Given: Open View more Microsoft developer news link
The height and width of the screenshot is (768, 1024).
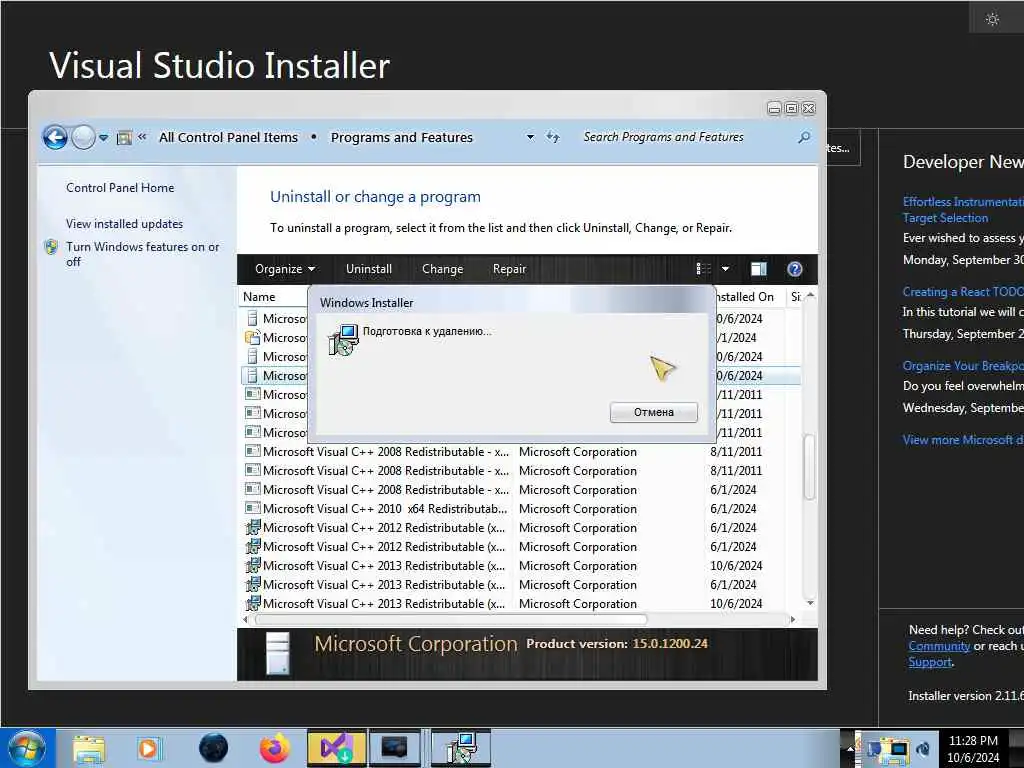Looking at the screenshot, I should pos(963,440).
